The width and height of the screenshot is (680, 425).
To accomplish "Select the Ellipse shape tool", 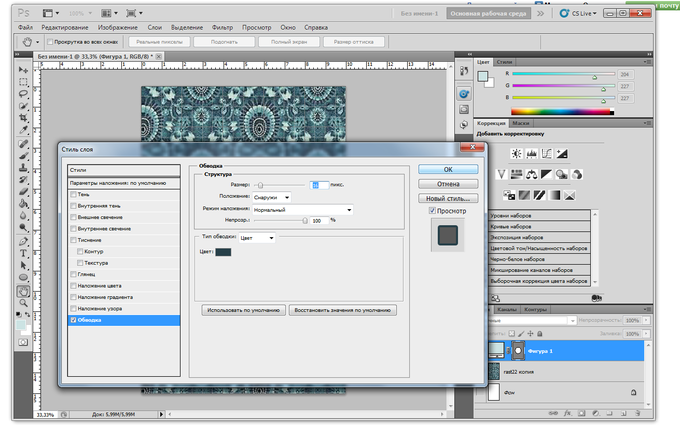I will [x=23, y=278].
